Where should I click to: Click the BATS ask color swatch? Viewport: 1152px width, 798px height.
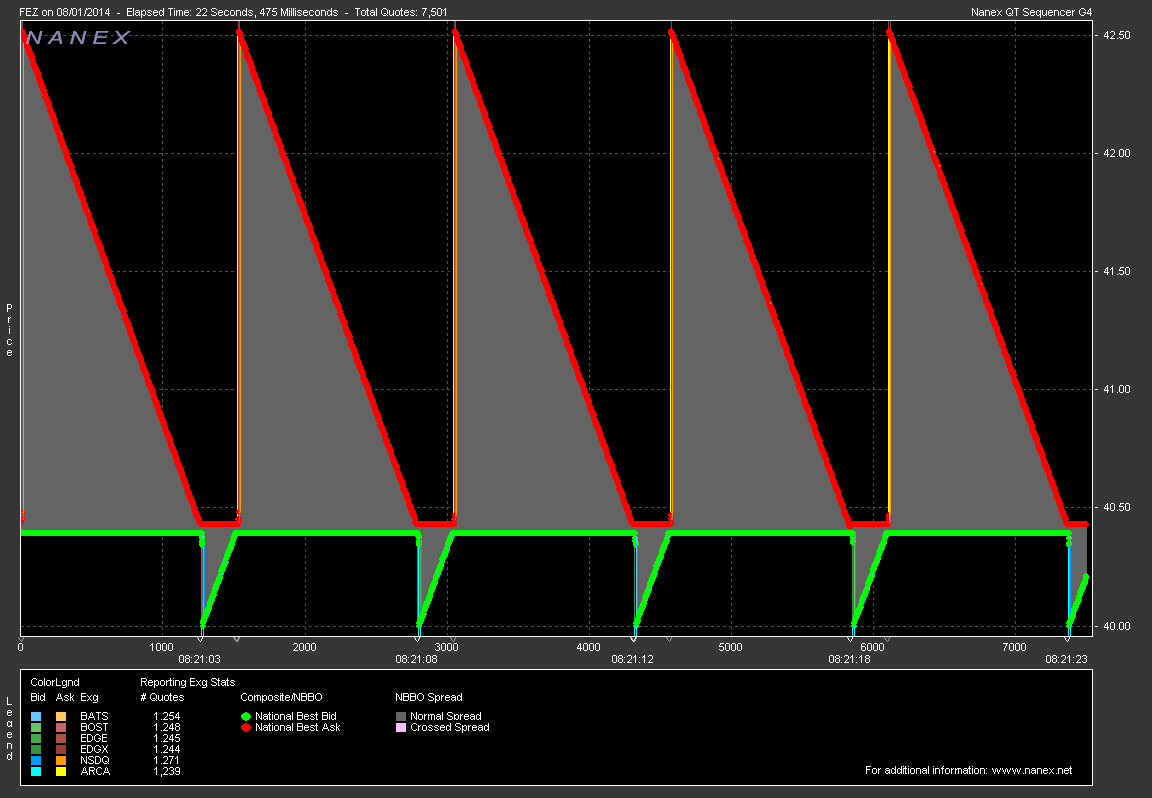(x=61, y=716)
